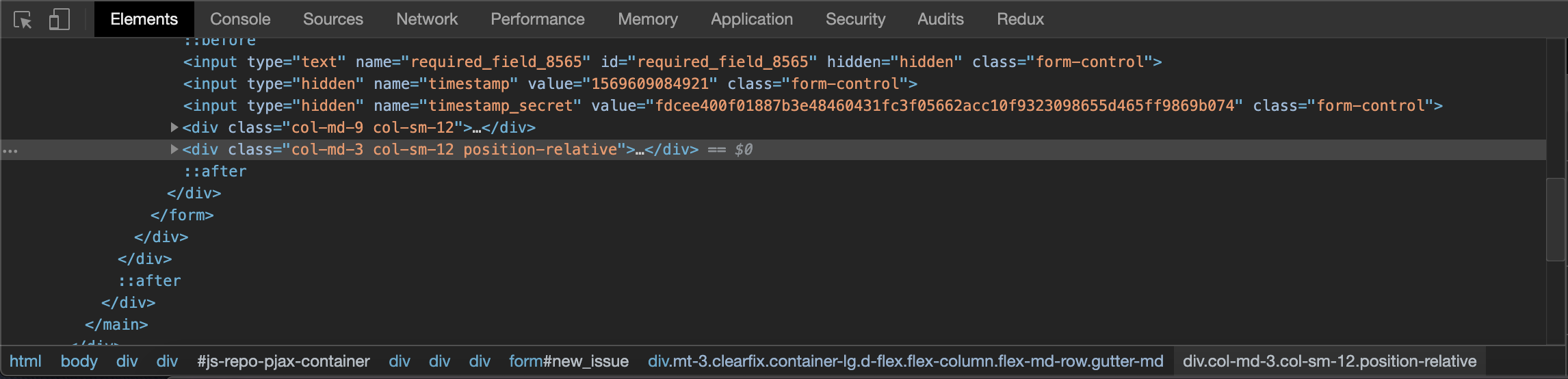Viewport: 1568px width, 379px height.
Task: Switch to the Network tab
Action: coord(427,19)
